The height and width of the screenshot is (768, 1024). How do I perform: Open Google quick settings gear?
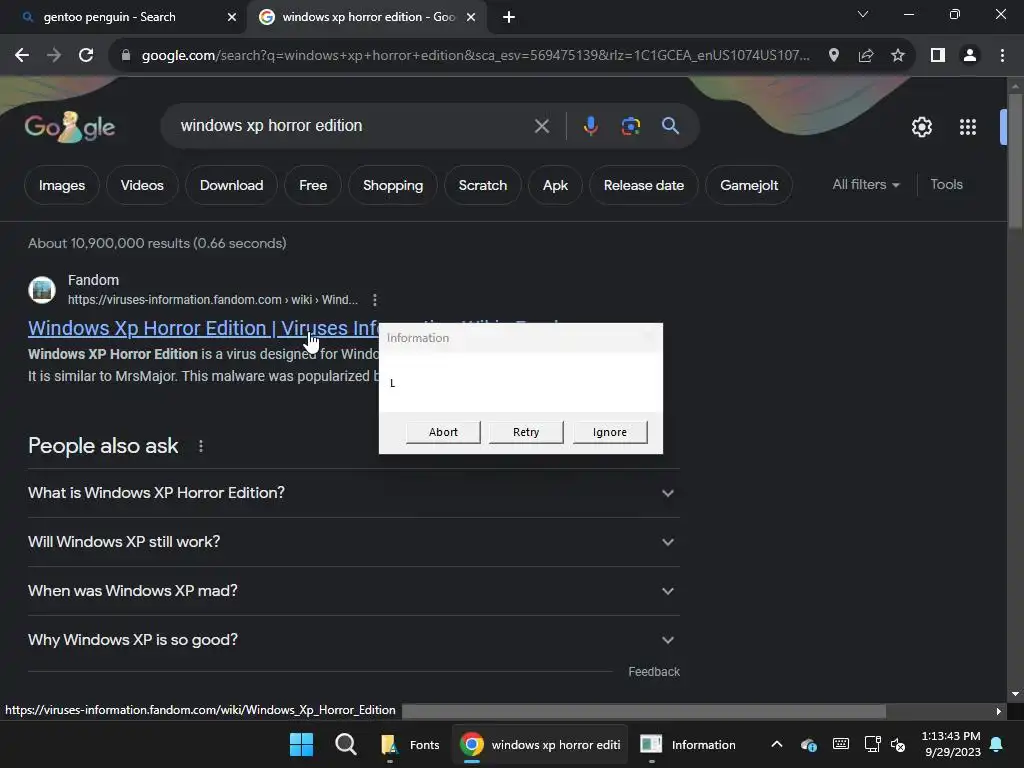(921, 127)
